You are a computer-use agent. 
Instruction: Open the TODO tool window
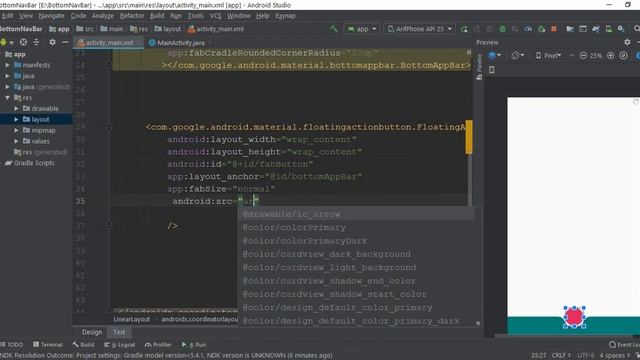12,345
